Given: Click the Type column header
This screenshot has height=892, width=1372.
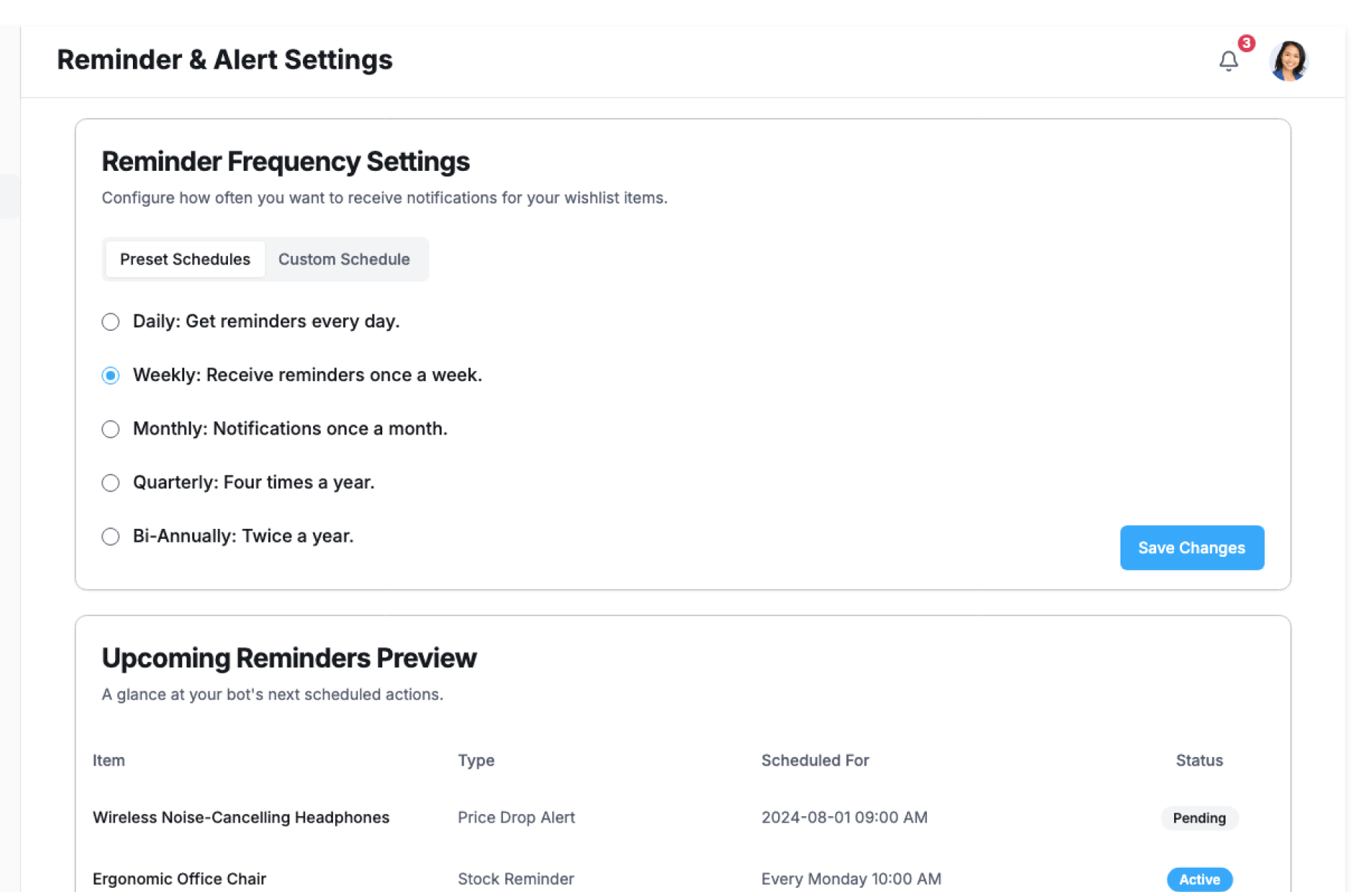Looking at the screenshot, I should click(x=476, y=760).
